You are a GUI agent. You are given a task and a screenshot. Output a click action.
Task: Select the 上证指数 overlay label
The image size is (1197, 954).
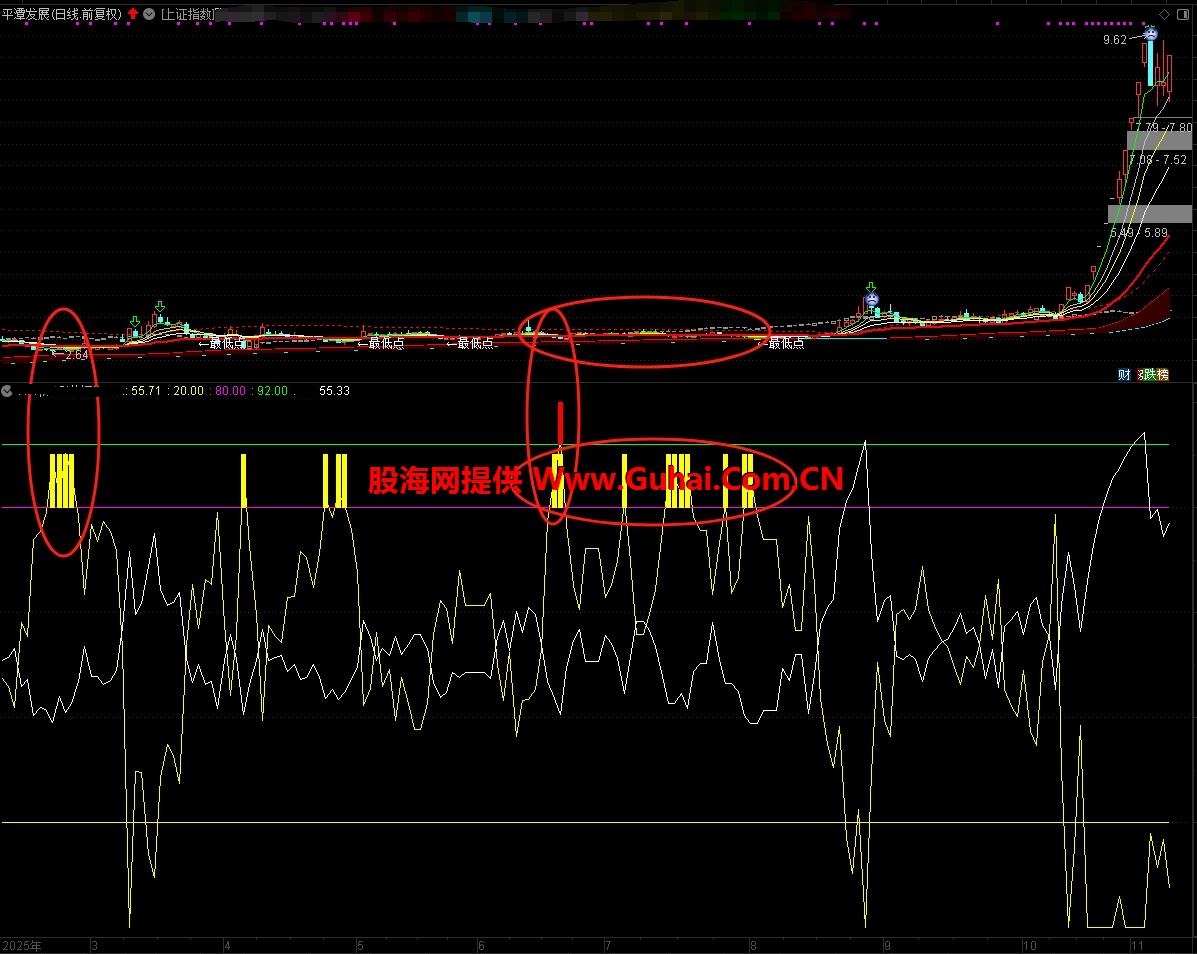[x=192, y=14]
